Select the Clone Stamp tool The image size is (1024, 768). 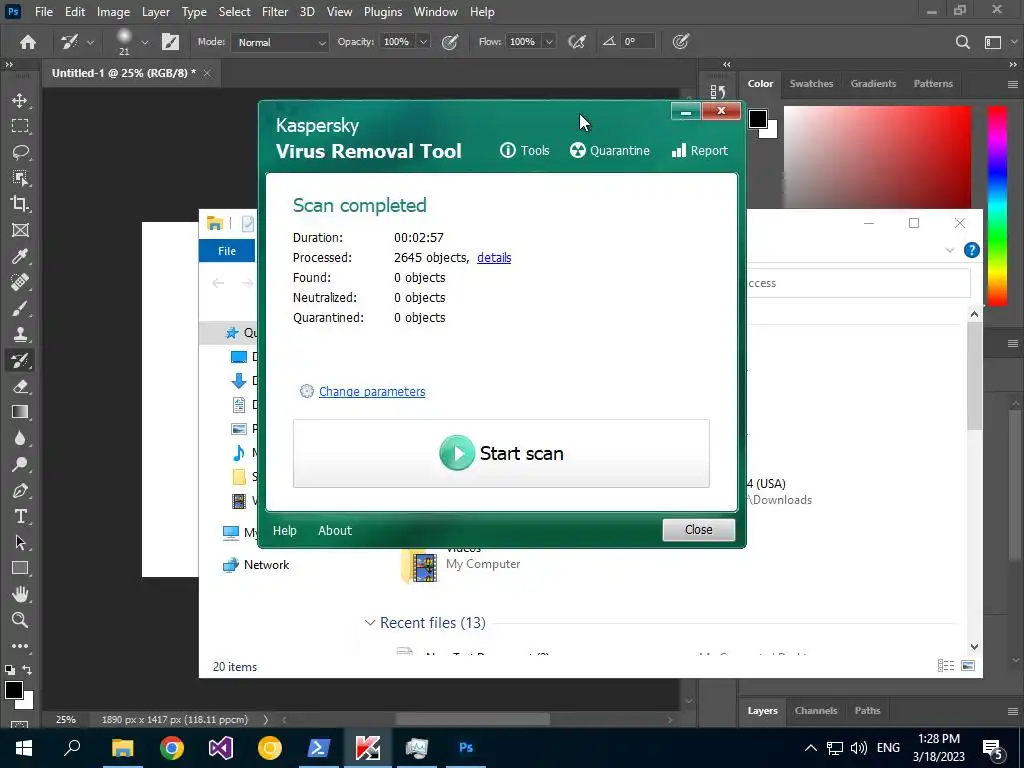20,334
